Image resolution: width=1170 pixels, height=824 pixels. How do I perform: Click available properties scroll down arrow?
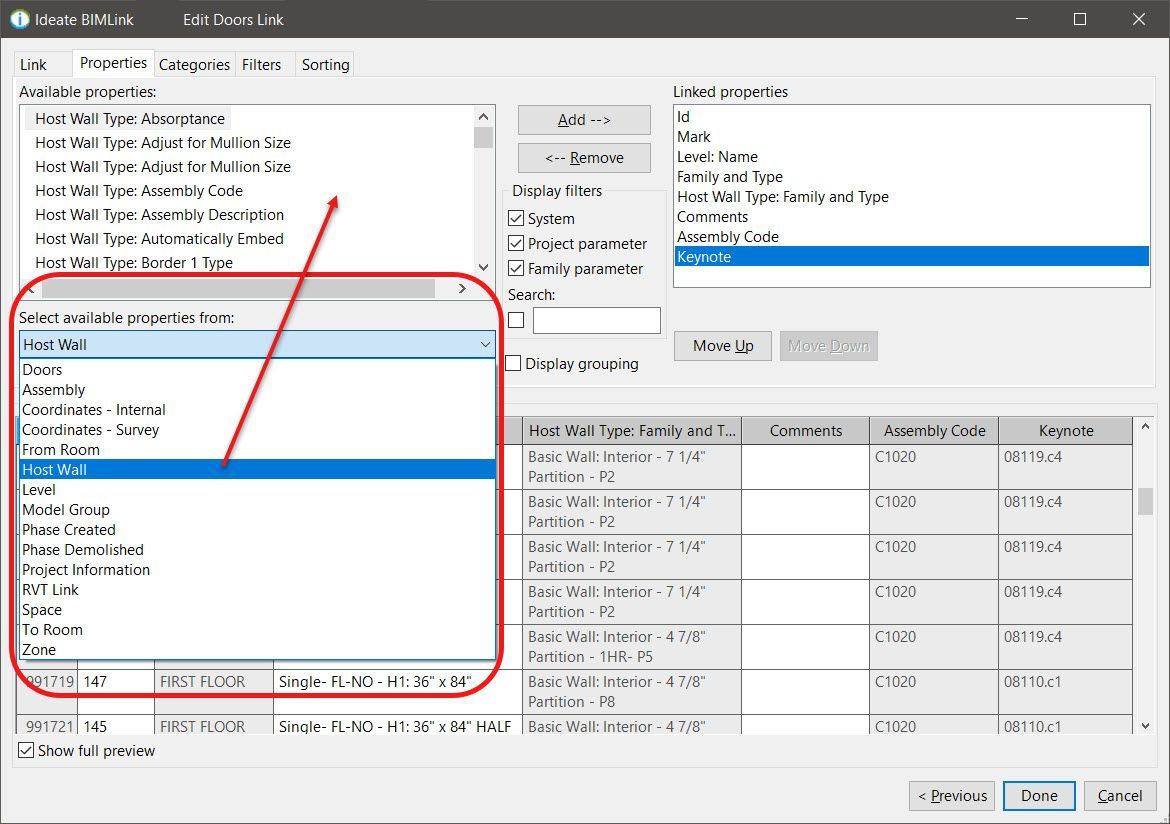click(484, 266)
